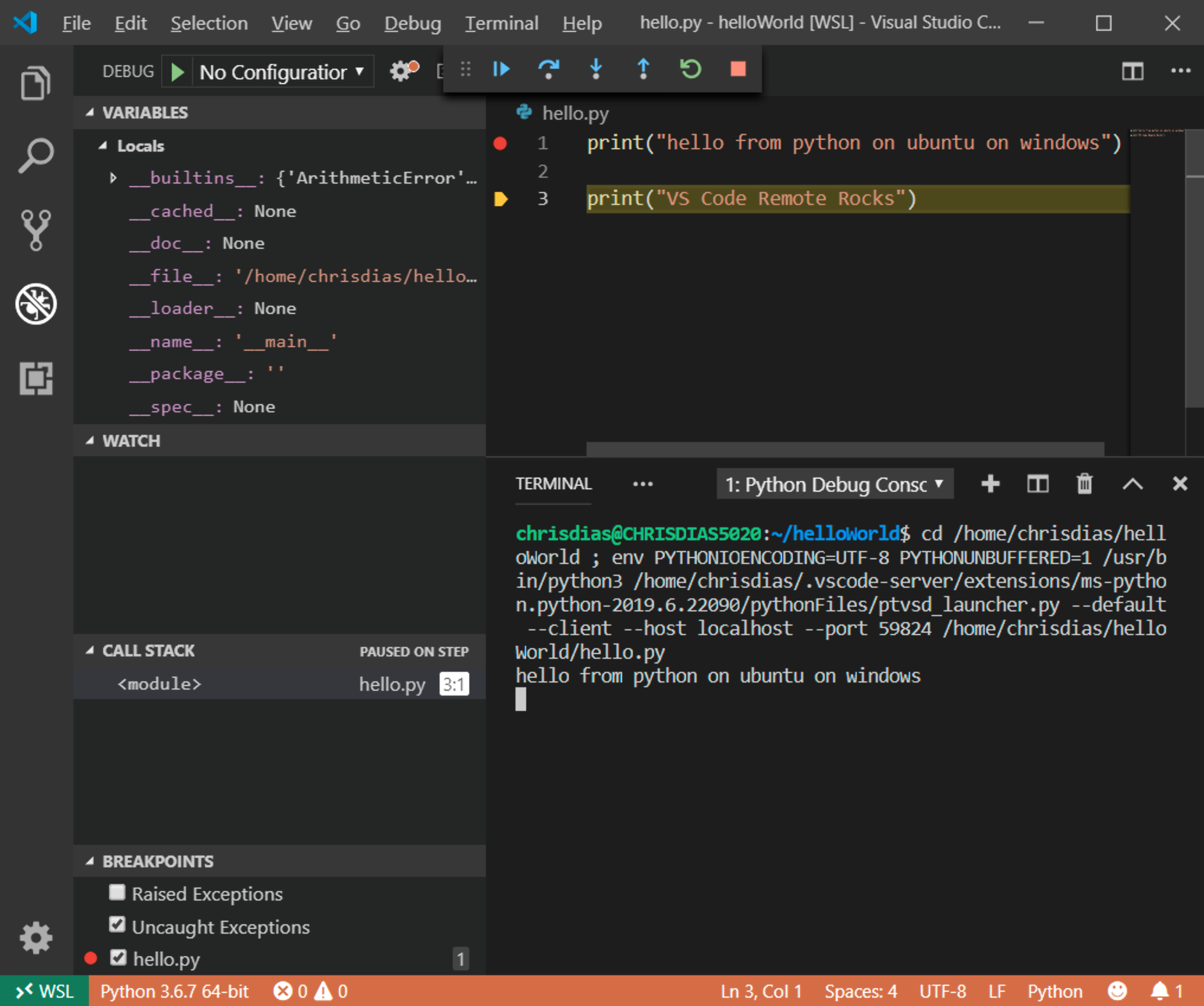Open the Terminal menu
Image resolution: width=1204 pixels, height=1006 pixels.
pyautogui.click(x=501, y=23)
